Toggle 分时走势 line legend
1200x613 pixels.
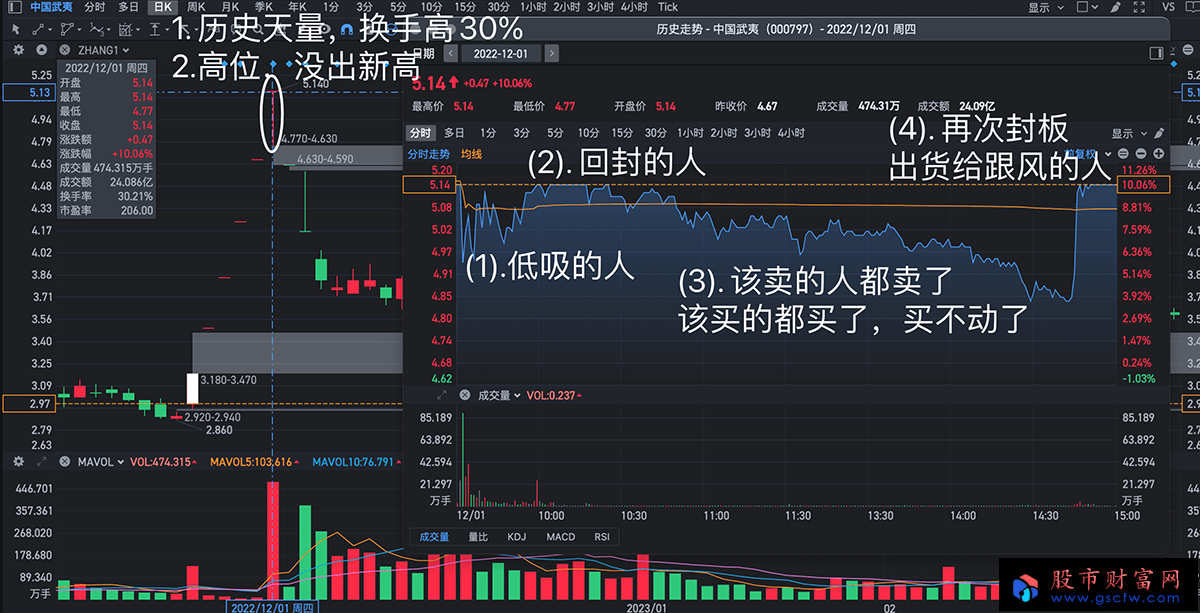click(428, 154)
